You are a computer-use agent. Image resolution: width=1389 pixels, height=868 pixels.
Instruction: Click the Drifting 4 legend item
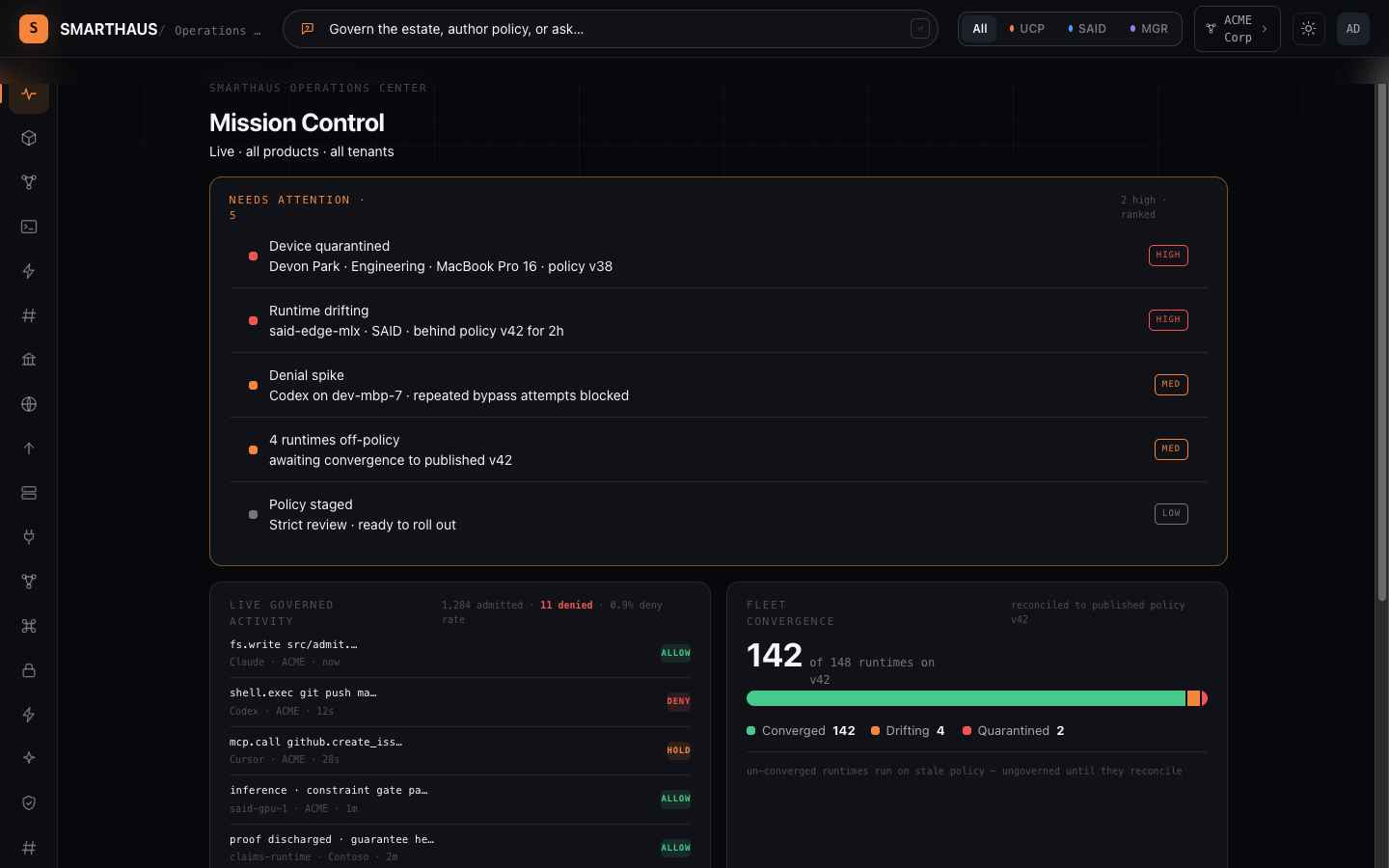tap(908, 731)
